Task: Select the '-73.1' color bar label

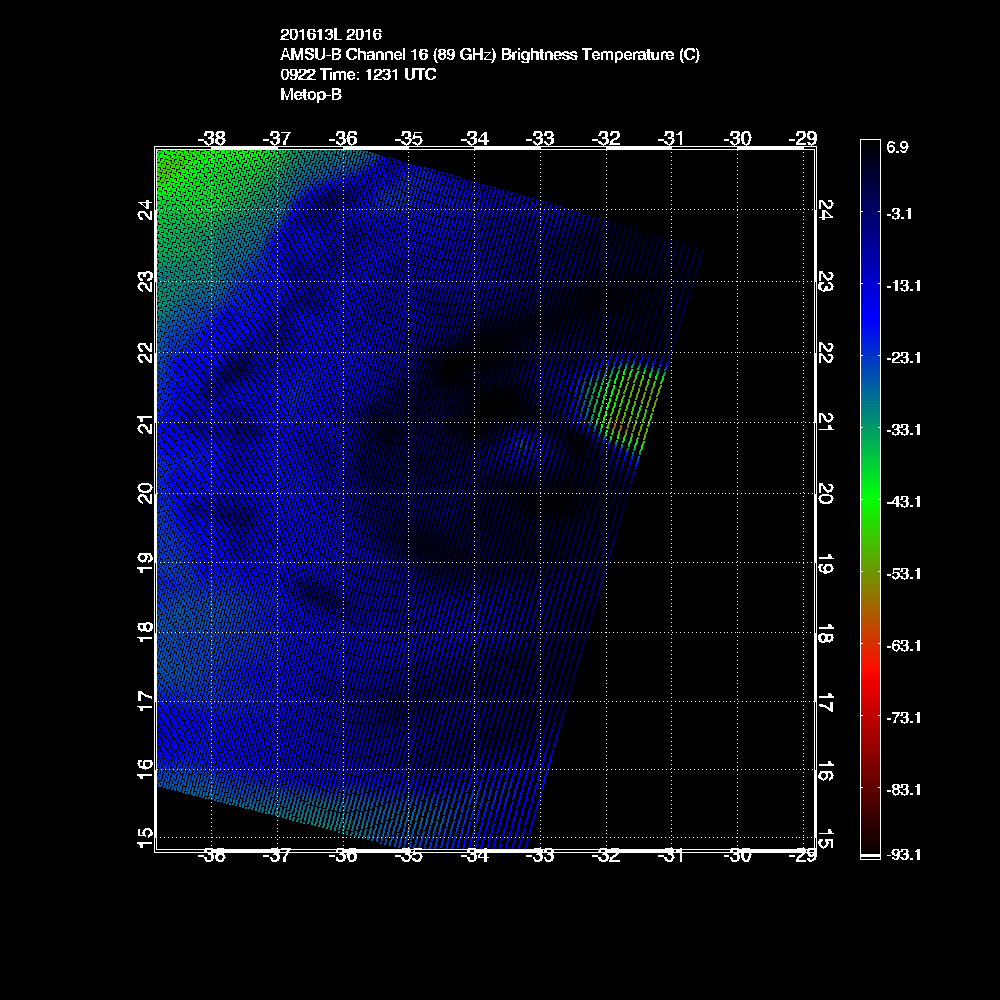Action: tap(903, 718)
